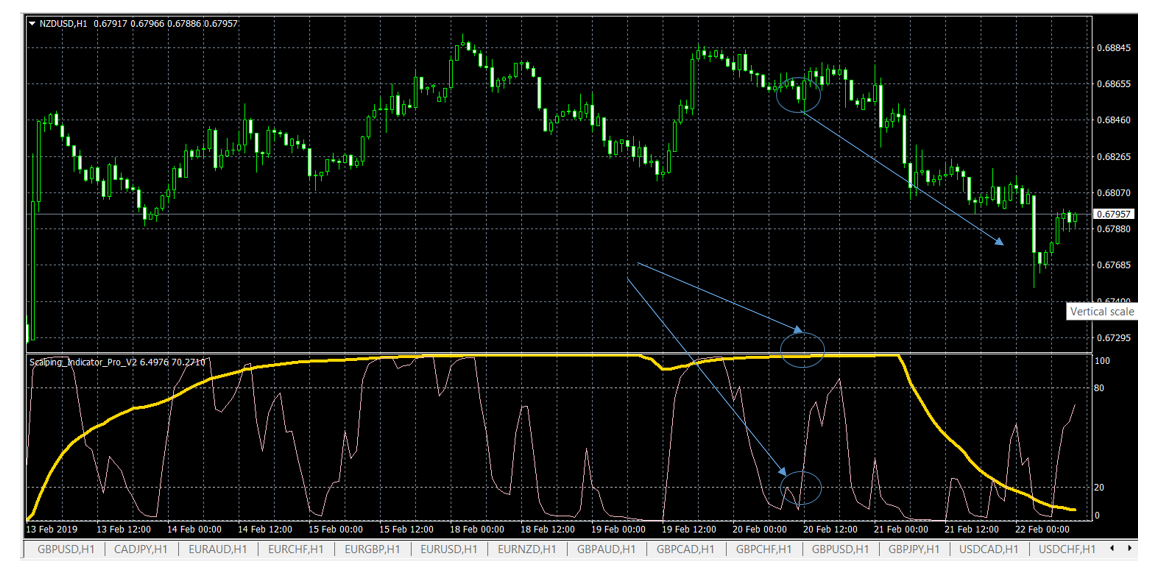This screenshot has width=1158, height=575.
Task: Open the USDCHF,H1 chart tab
Action: [x=1066, y=549]
